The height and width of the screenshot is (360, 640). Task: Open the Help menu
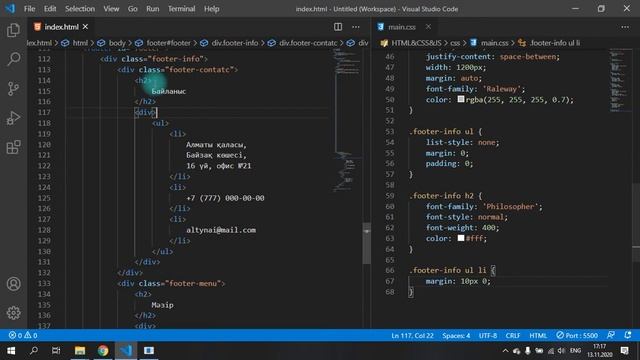(x=211, y=9)
